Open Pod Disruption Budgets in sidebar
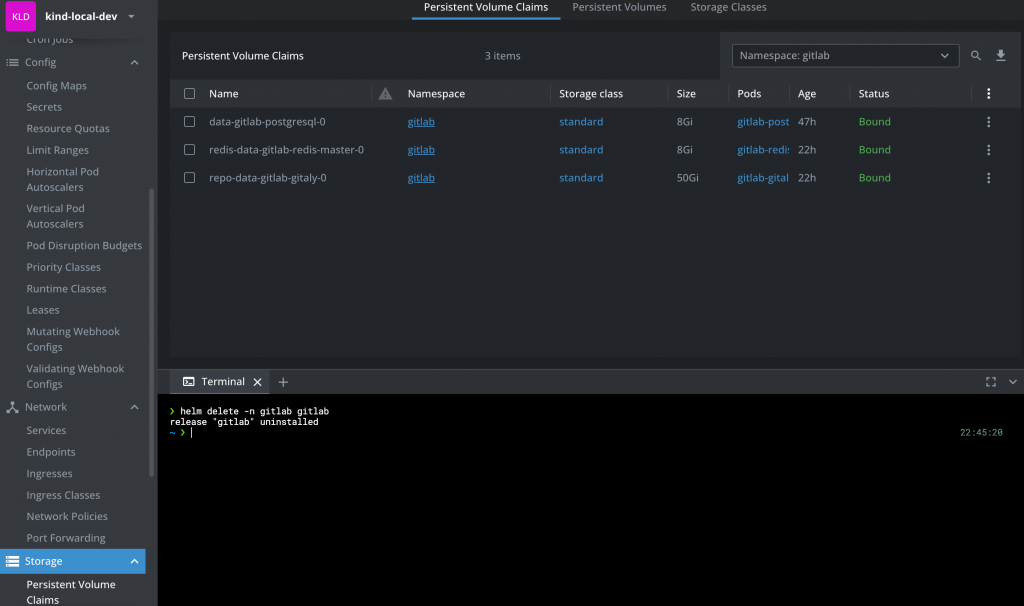The image size is (1024, 606). (84, 246)
